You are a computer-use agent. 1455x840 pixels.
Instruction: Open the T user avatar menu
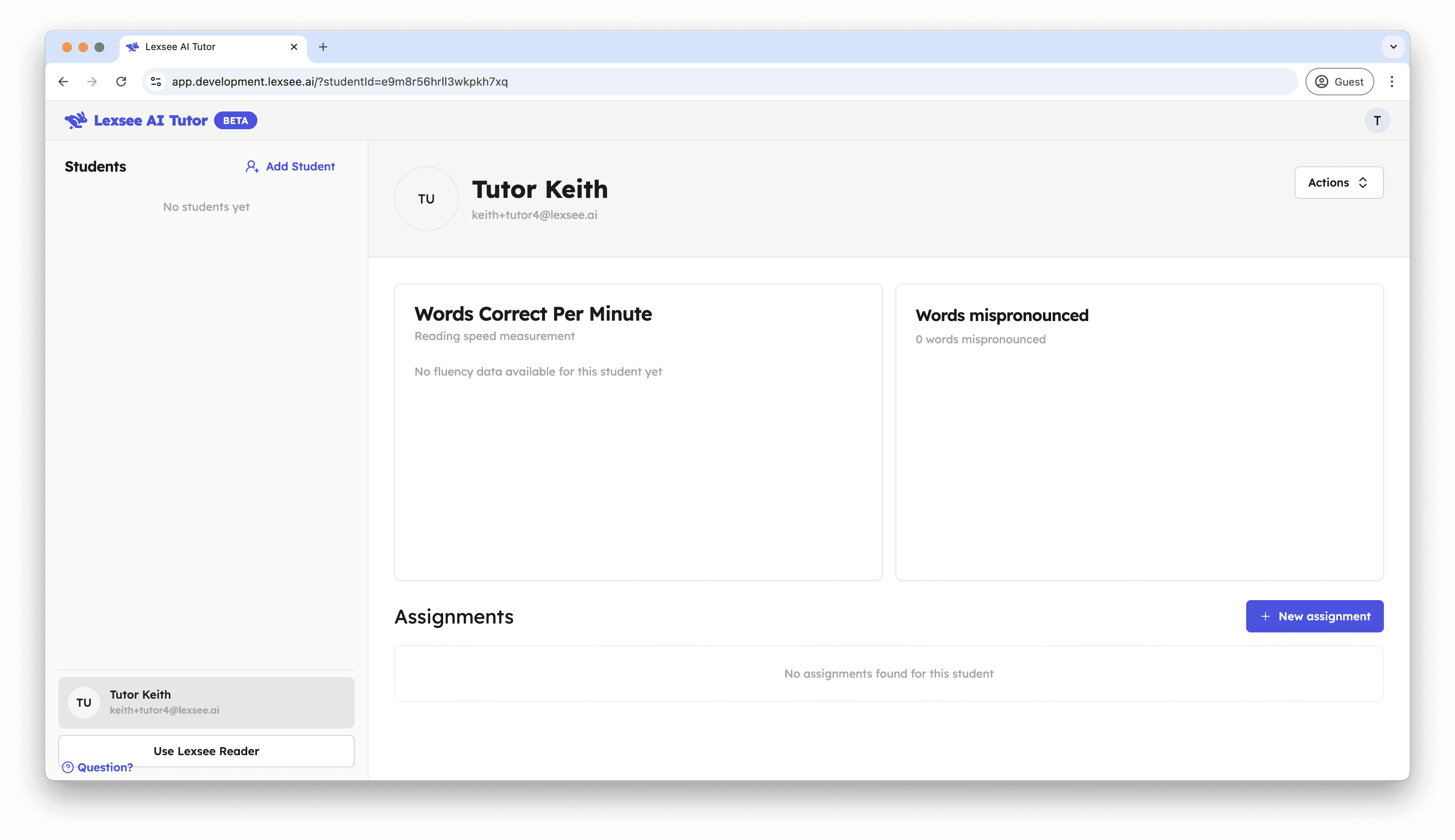point(1377,121)
